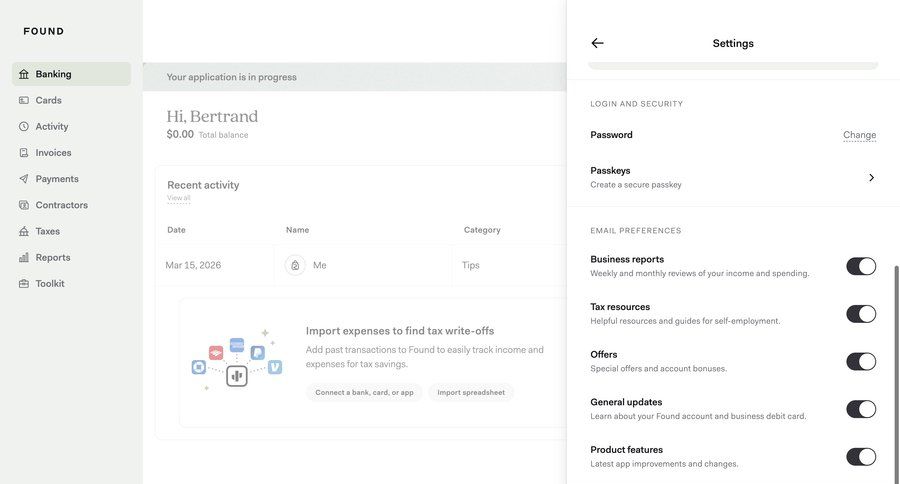Click the Import expenses to find tax write-offs heading
900x484 pixels.
pyautogui.click(x=400, y=331)
